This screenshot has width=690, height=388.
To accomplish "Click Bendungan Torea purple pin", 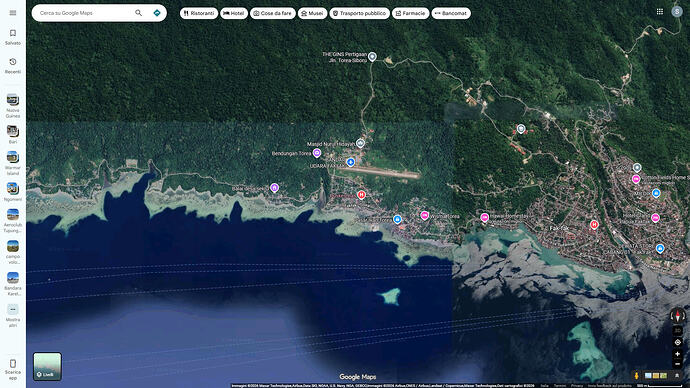I will tap(317, 153).
